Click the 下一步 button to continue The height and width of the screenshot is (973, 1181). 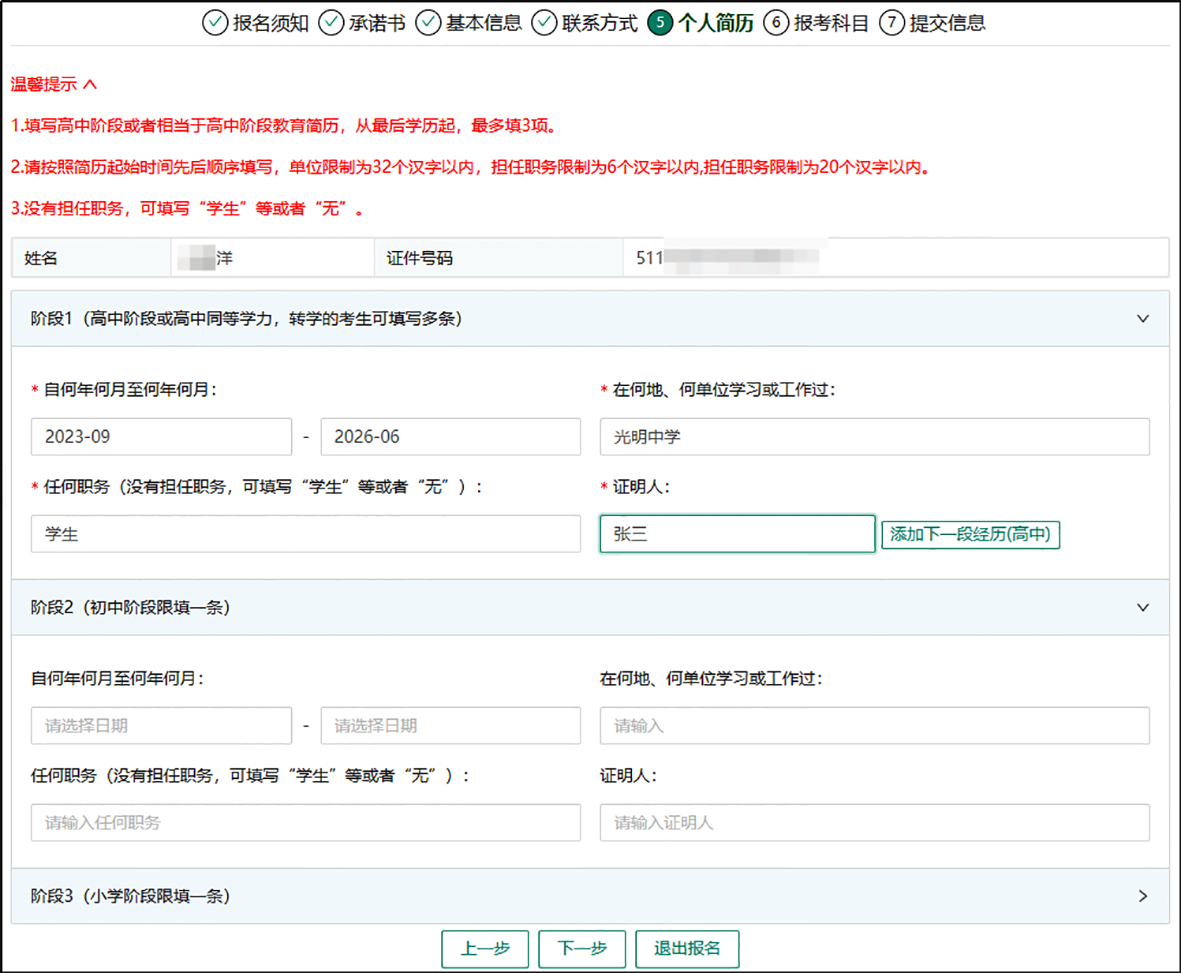tap(582, 949)
